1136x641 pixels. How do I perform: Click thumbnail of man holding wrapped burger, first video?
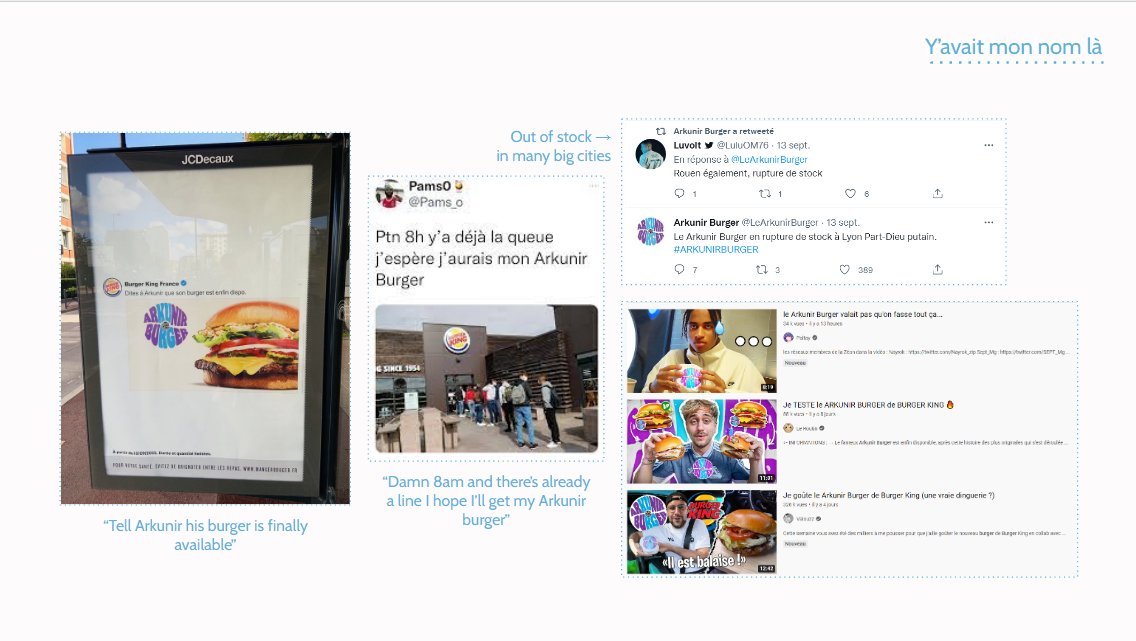tap(701, 351)
